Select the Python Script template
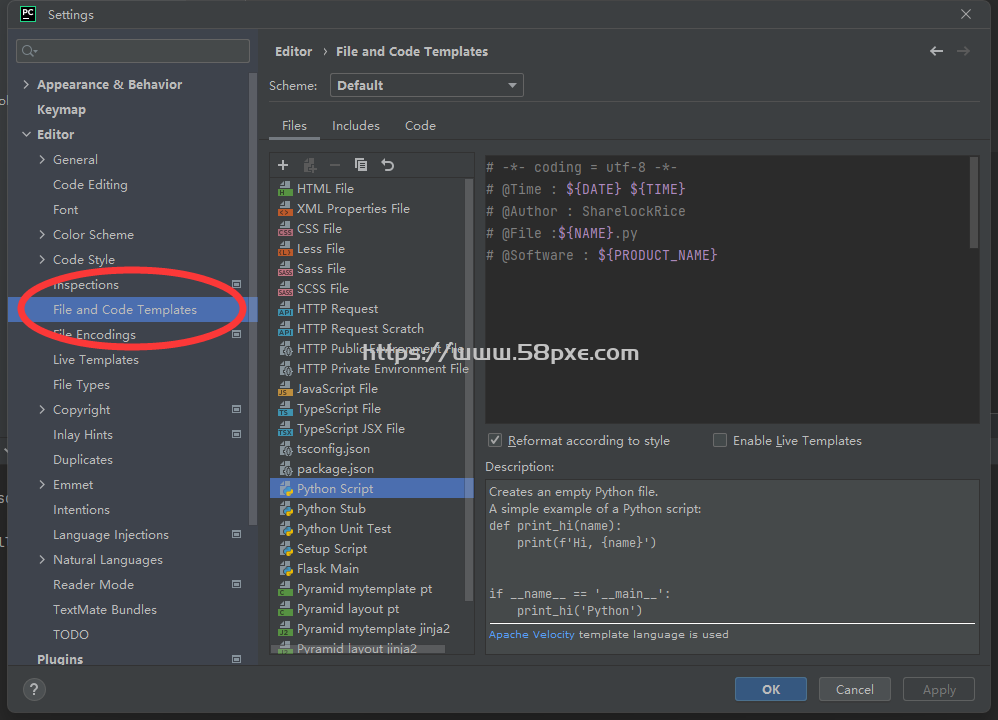This screenshot has width=998, height=720. (372, 489)
